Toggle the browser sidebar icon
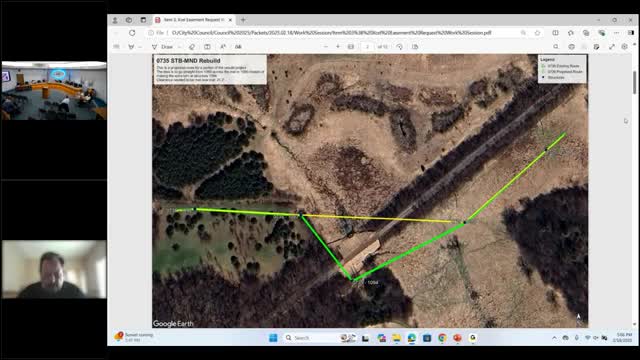This screenshot has height=360, width=640. (631, 33)
